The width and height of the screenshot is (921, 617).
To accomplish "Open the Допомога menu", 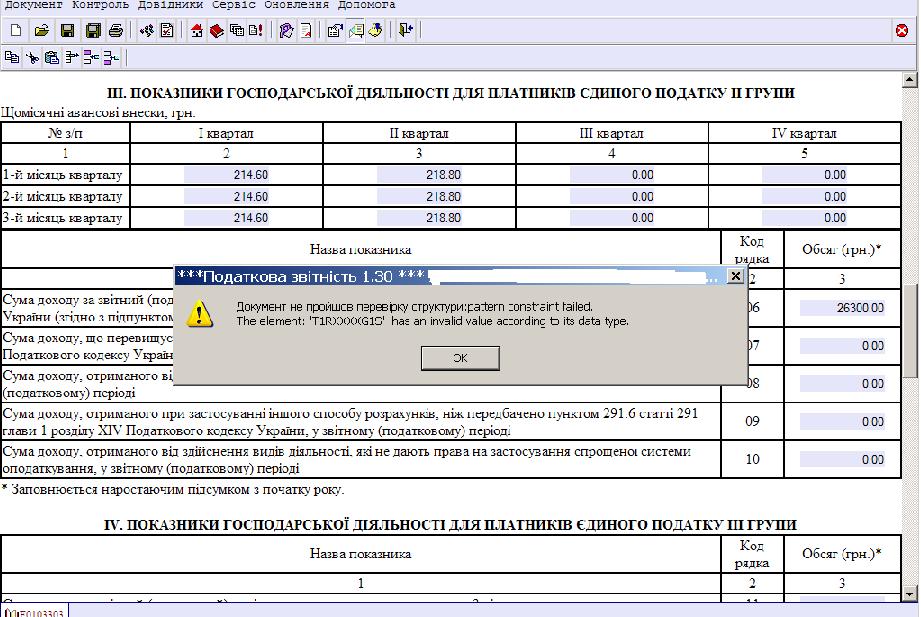I will (x=365, y=5).
